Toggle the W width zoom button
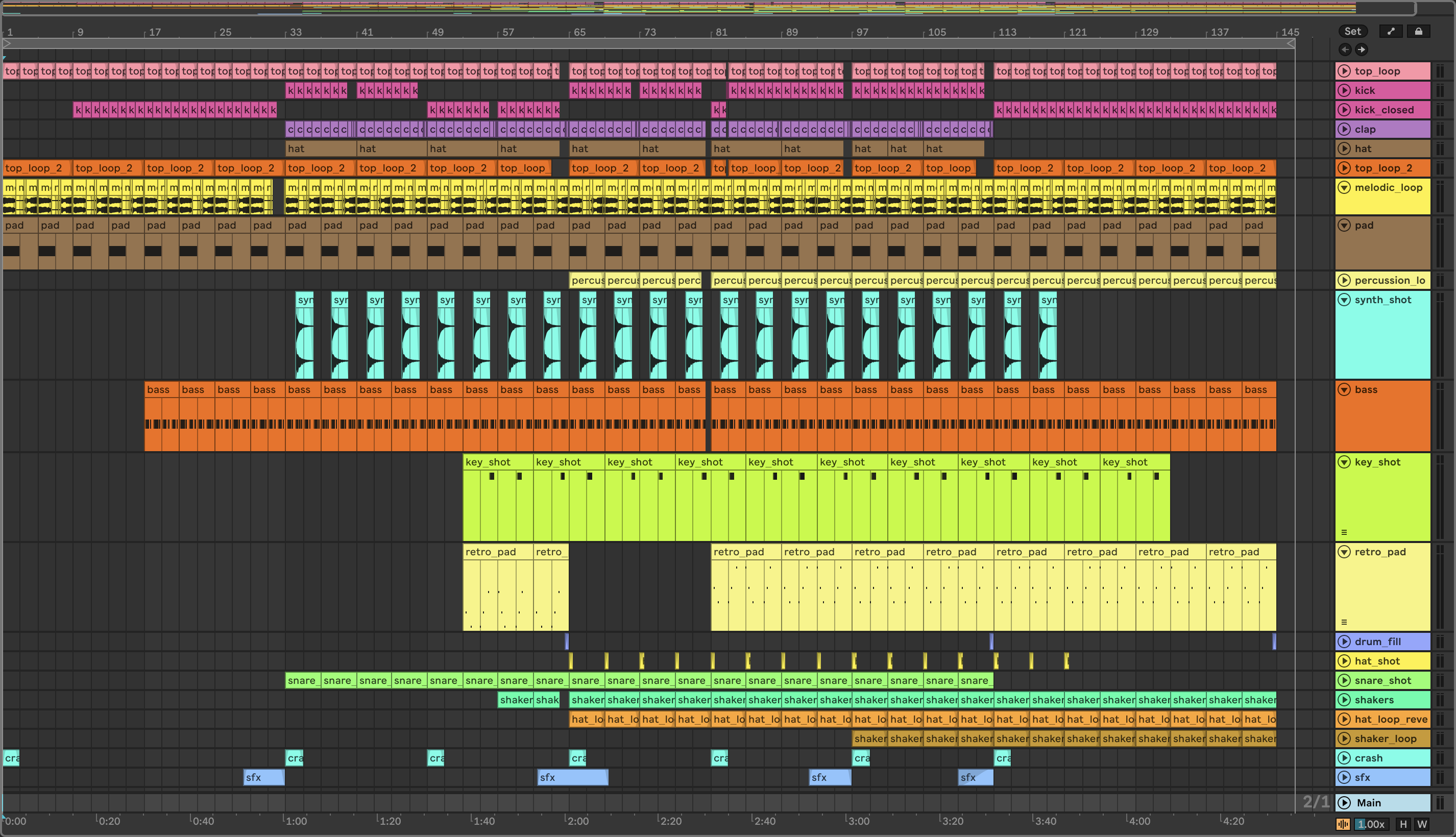 (x=1422, y=824)
